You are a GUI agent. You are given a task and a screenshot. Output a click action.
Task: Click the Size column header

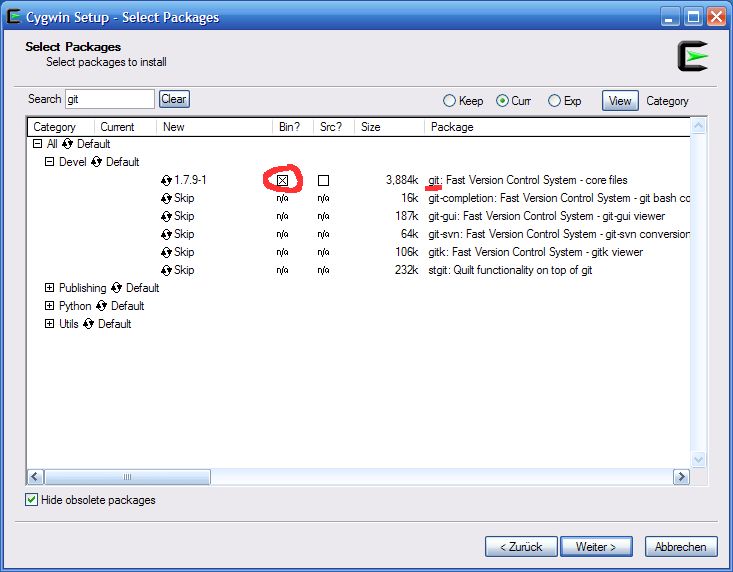point(389,127)
